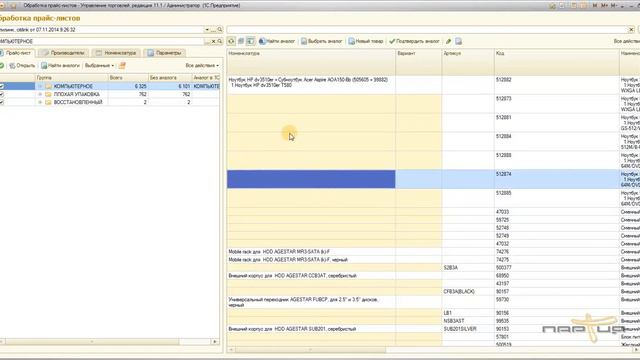Open left panel Все действия menu
The height and width of the screenshot is (360, 640).
coord(202,65)
